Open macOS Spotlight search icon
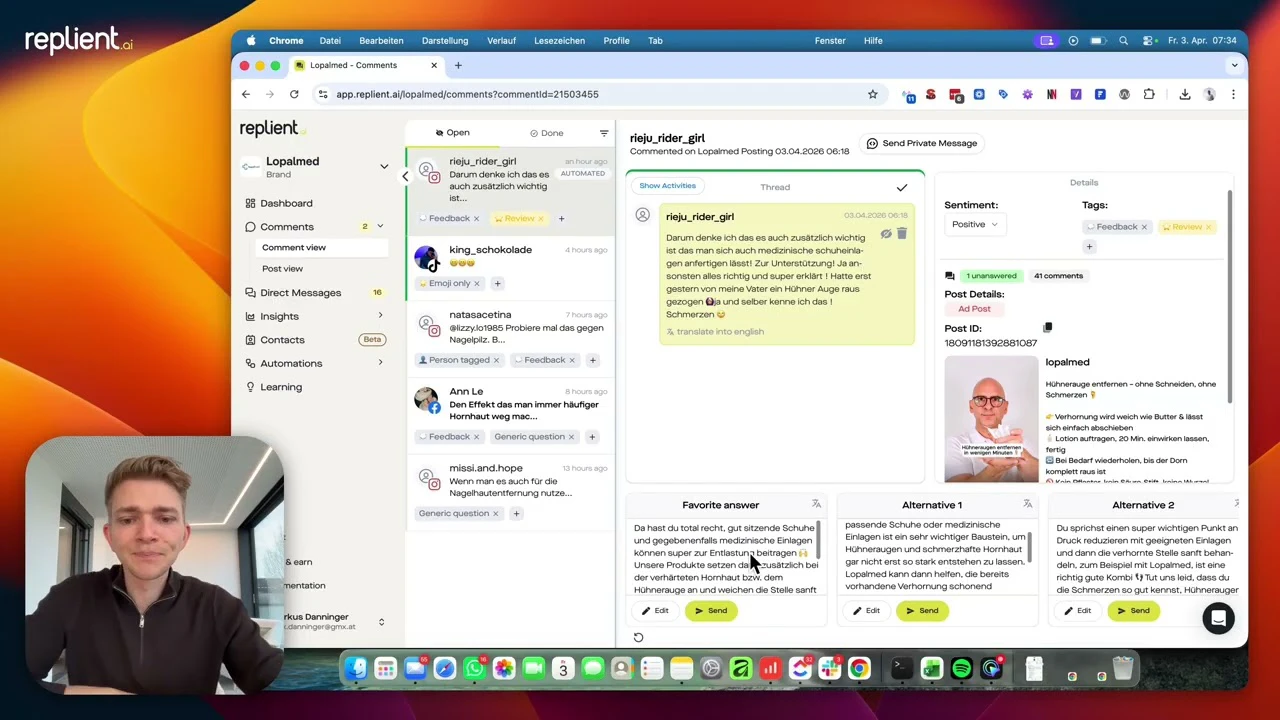The height and width of the screenshot is (720, 1280). pos(1124,41)
